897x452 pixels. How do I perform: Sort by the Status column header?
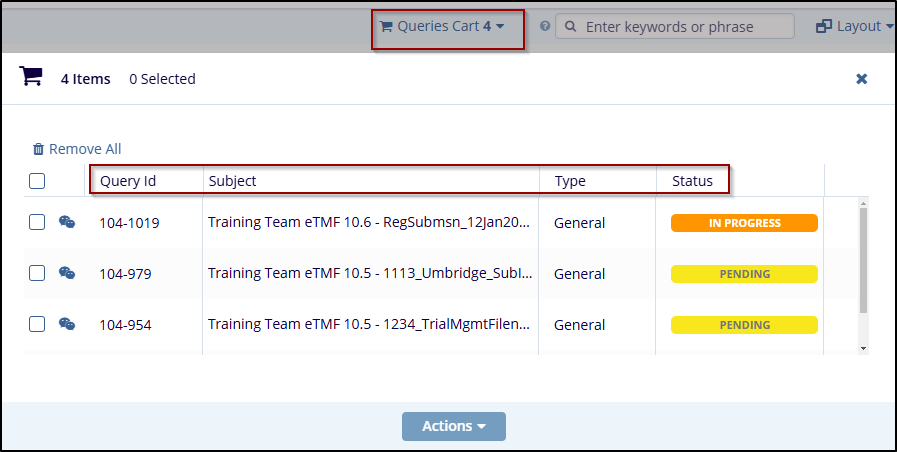point(692,181)
